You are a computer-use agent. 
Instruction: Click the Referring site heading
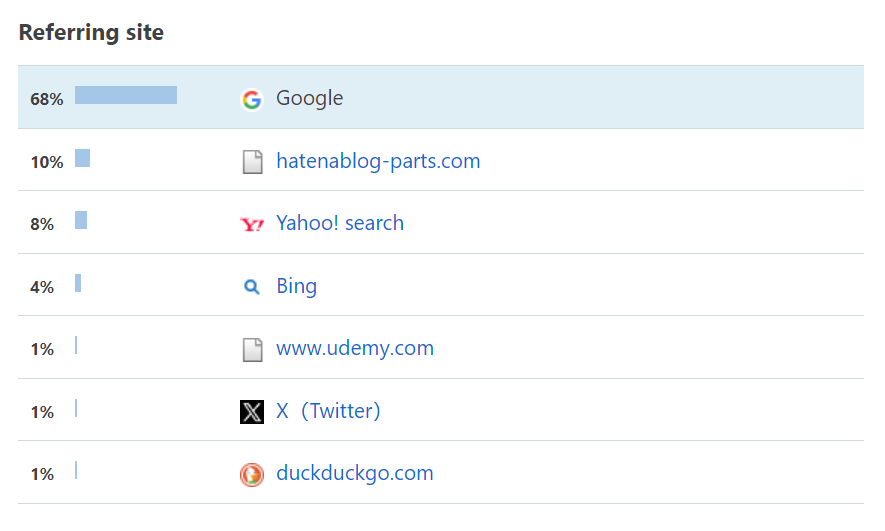(x=91, y=32)
